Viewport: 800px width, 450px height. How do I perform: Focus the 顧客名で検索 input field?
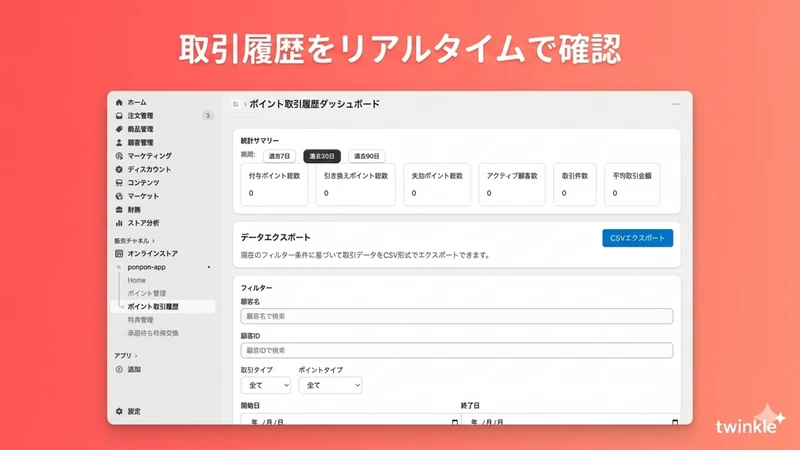click(x=457, y=316)
